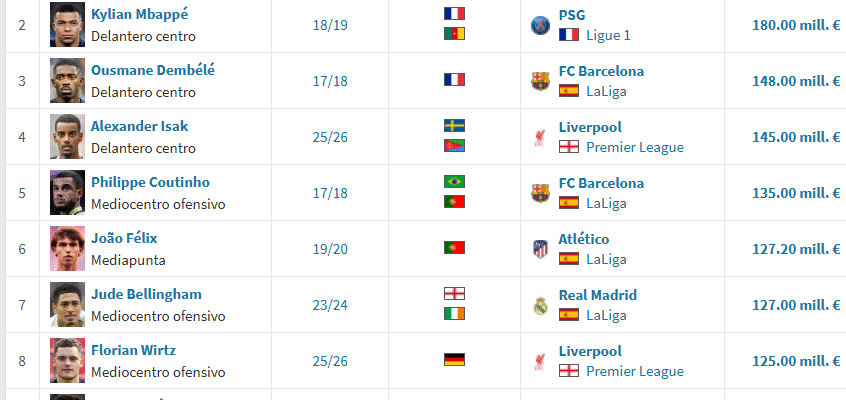Image resolution: width=846 pixels, height=400 pixels.
Task: Open Ousmane Dembélé player profile
Action: click(152, 71)
